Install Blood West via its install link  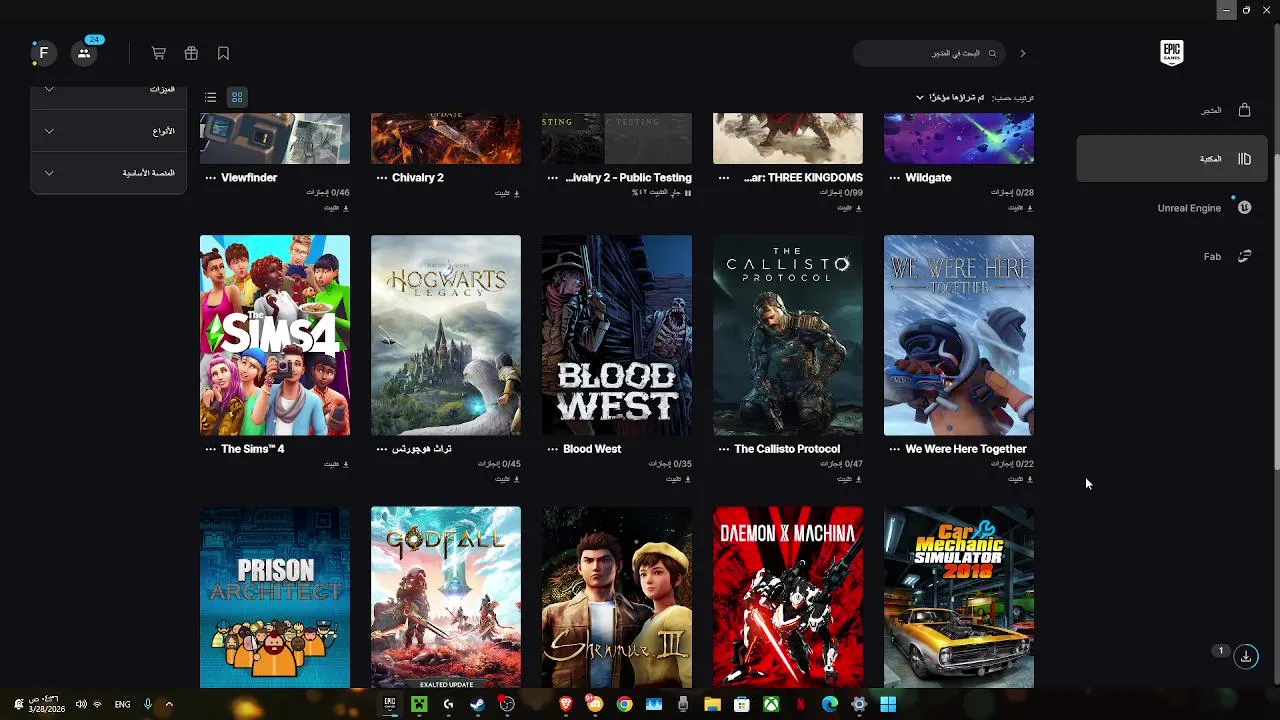pyautogui.click(x=678, y=479)
